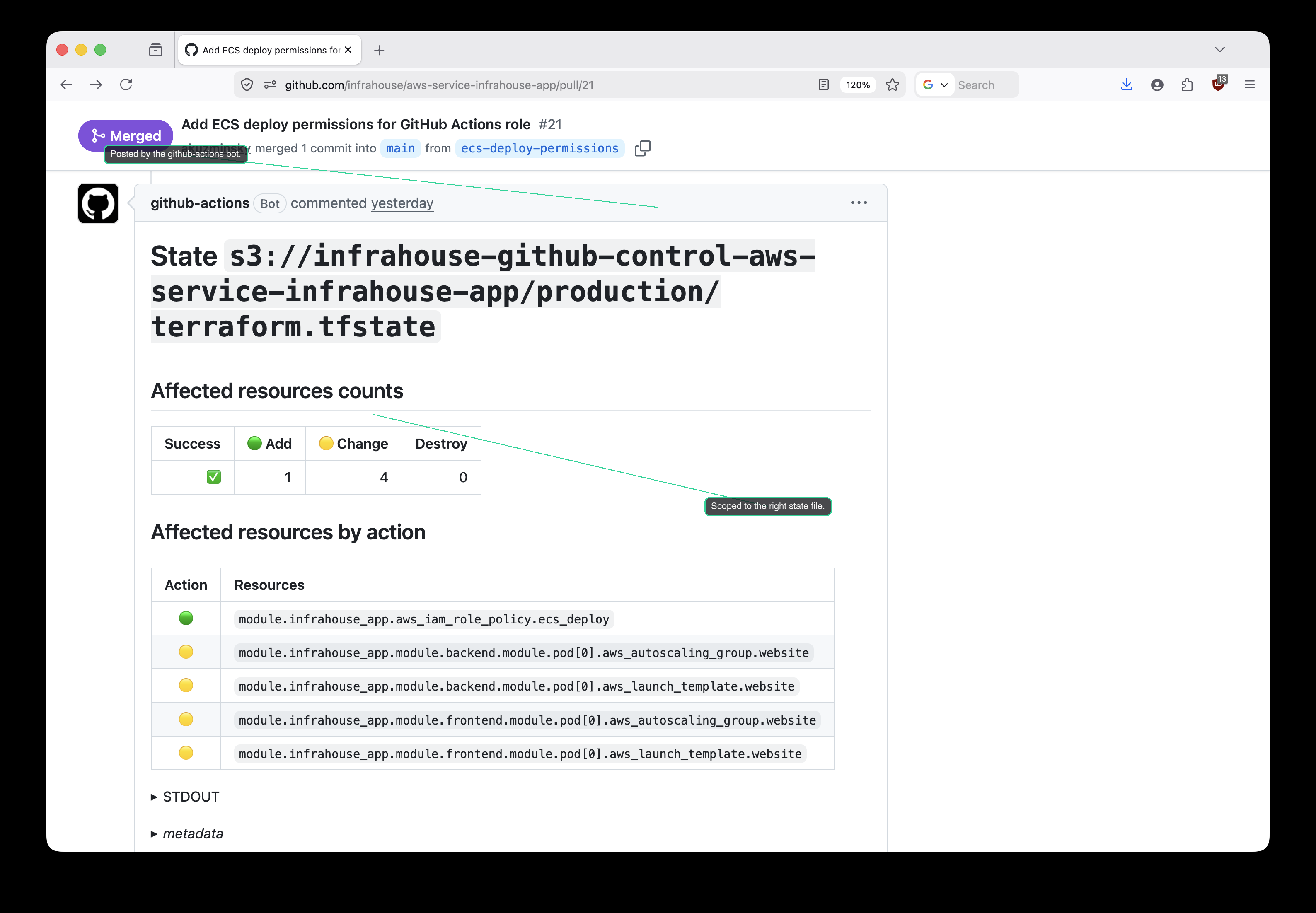Click the Destroy count value 0
This screenshot has width=1316, height=913.
463,477
